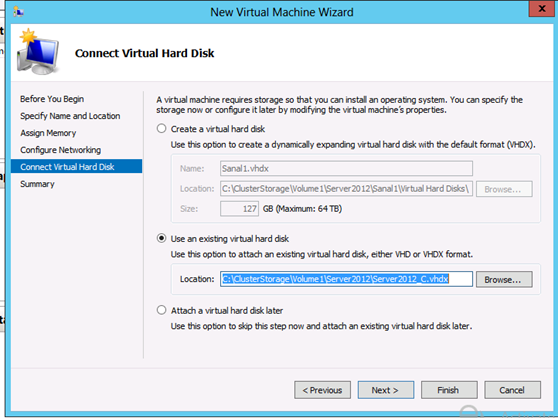
Task: Click the existing disk Location field
Action: 346,279
